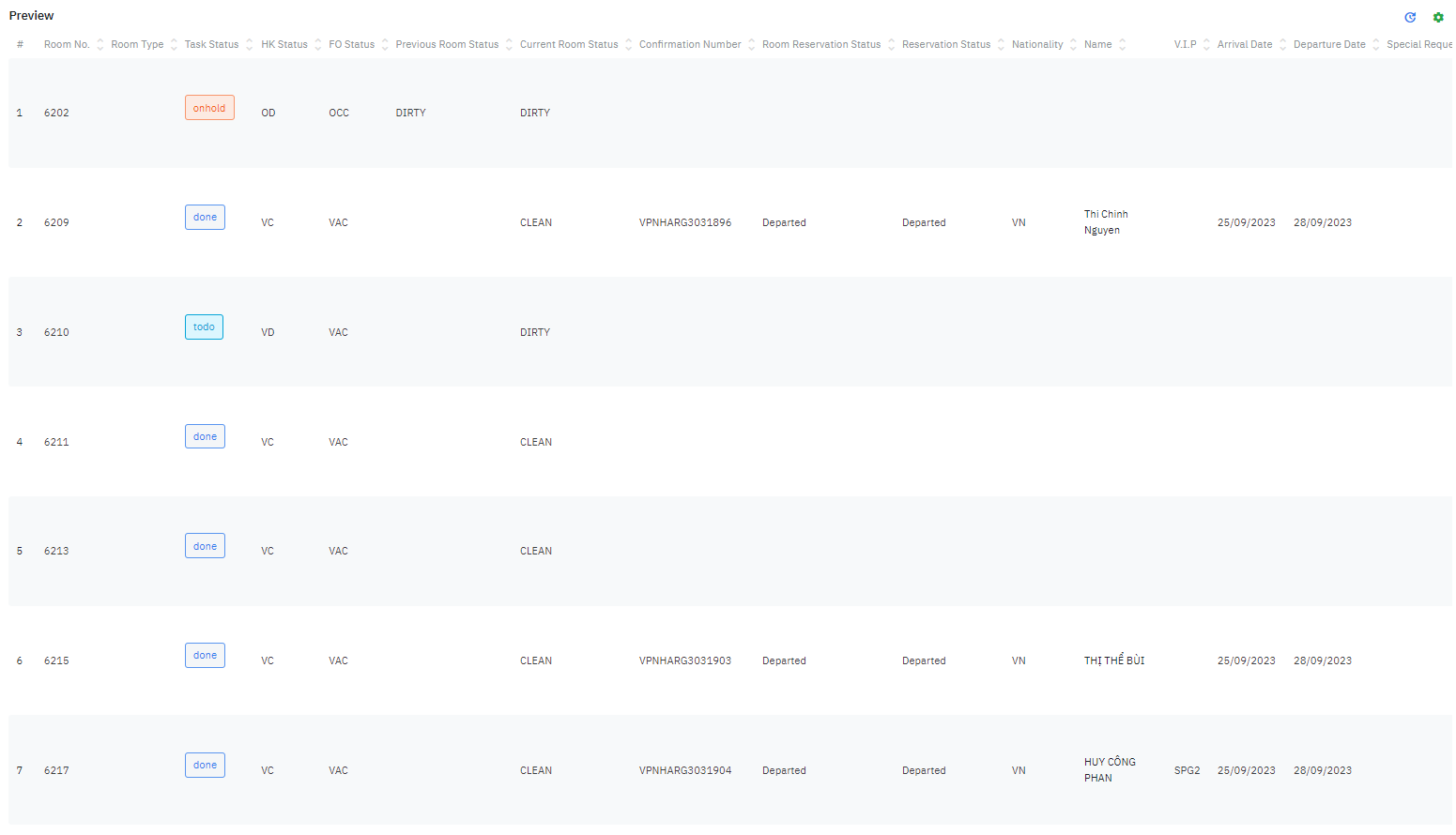This screenshot has width=1456, height=835.
Task: Select the row for room 6213
Action: pos(56,551)
